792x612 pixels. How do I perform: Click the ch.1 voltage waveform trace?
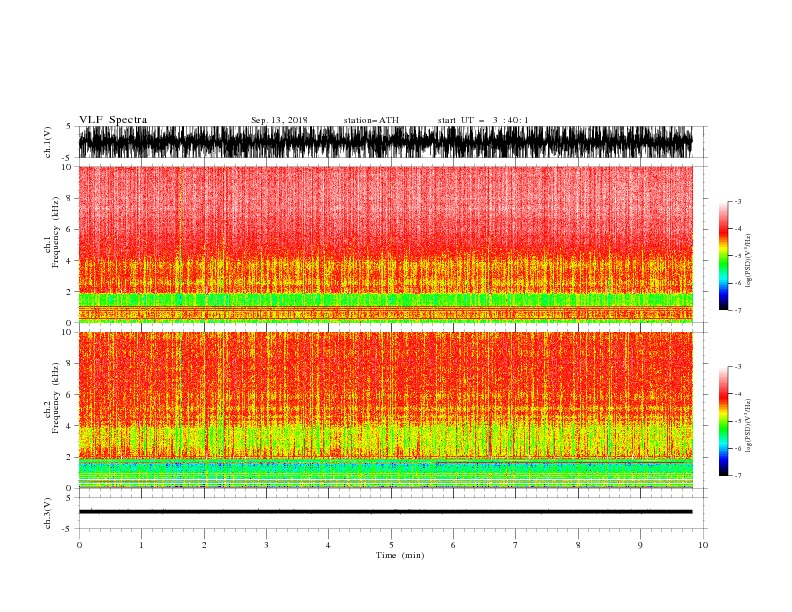coord(385,142)
